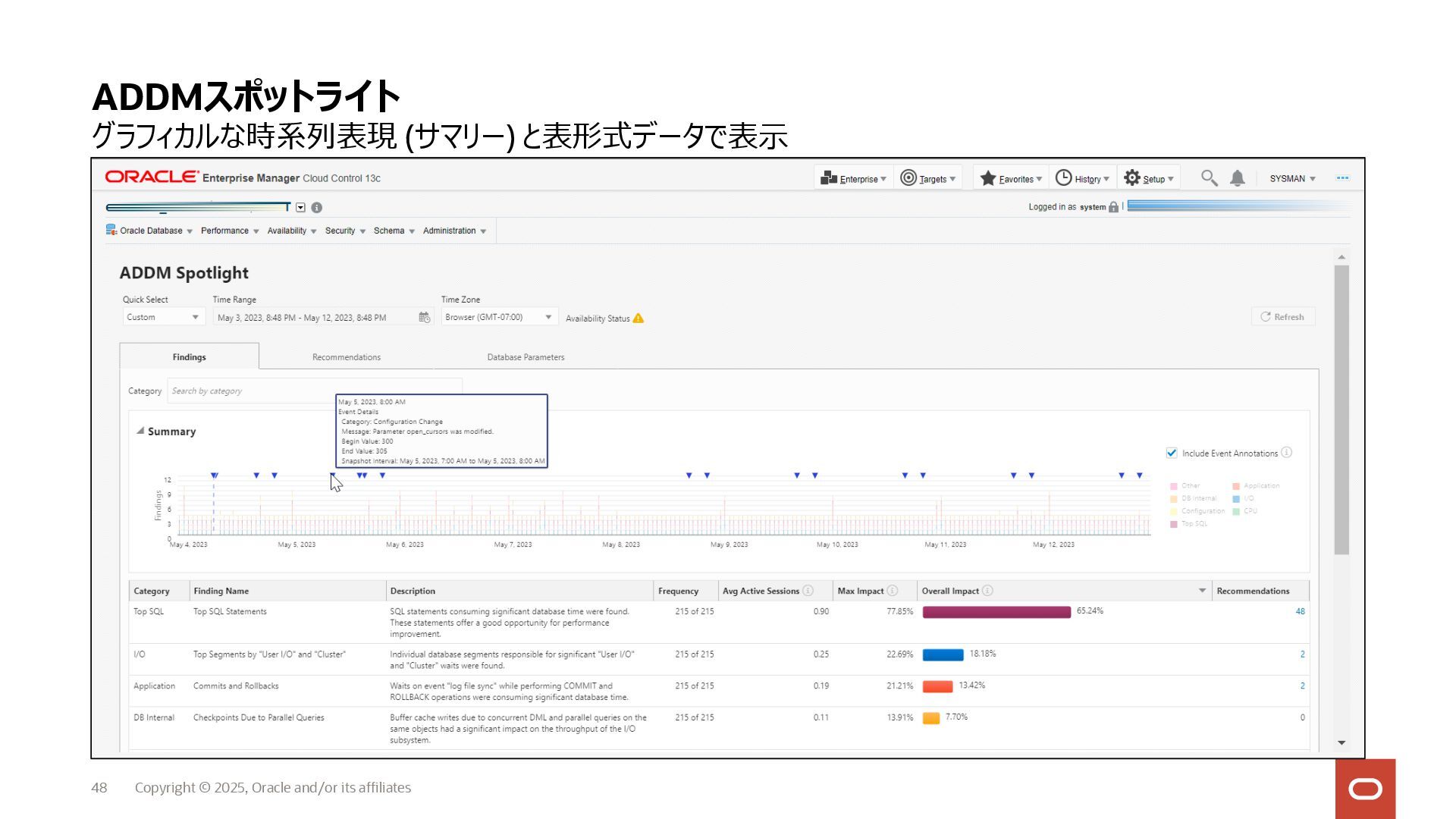
Task: Click the search magnifier icon
Action: pyautogui.click(x=1209, y=178)
